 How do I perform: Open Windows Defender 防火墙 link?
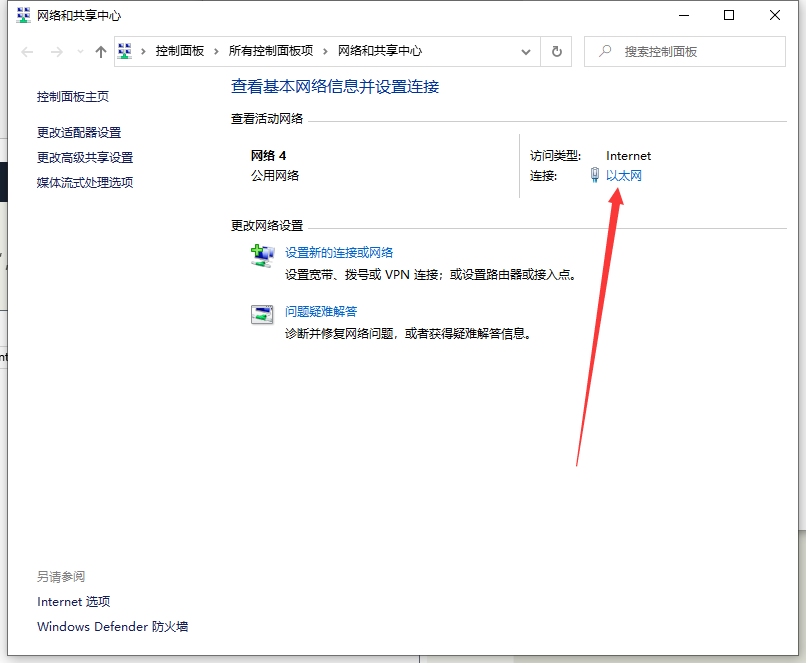pos(112,627)
